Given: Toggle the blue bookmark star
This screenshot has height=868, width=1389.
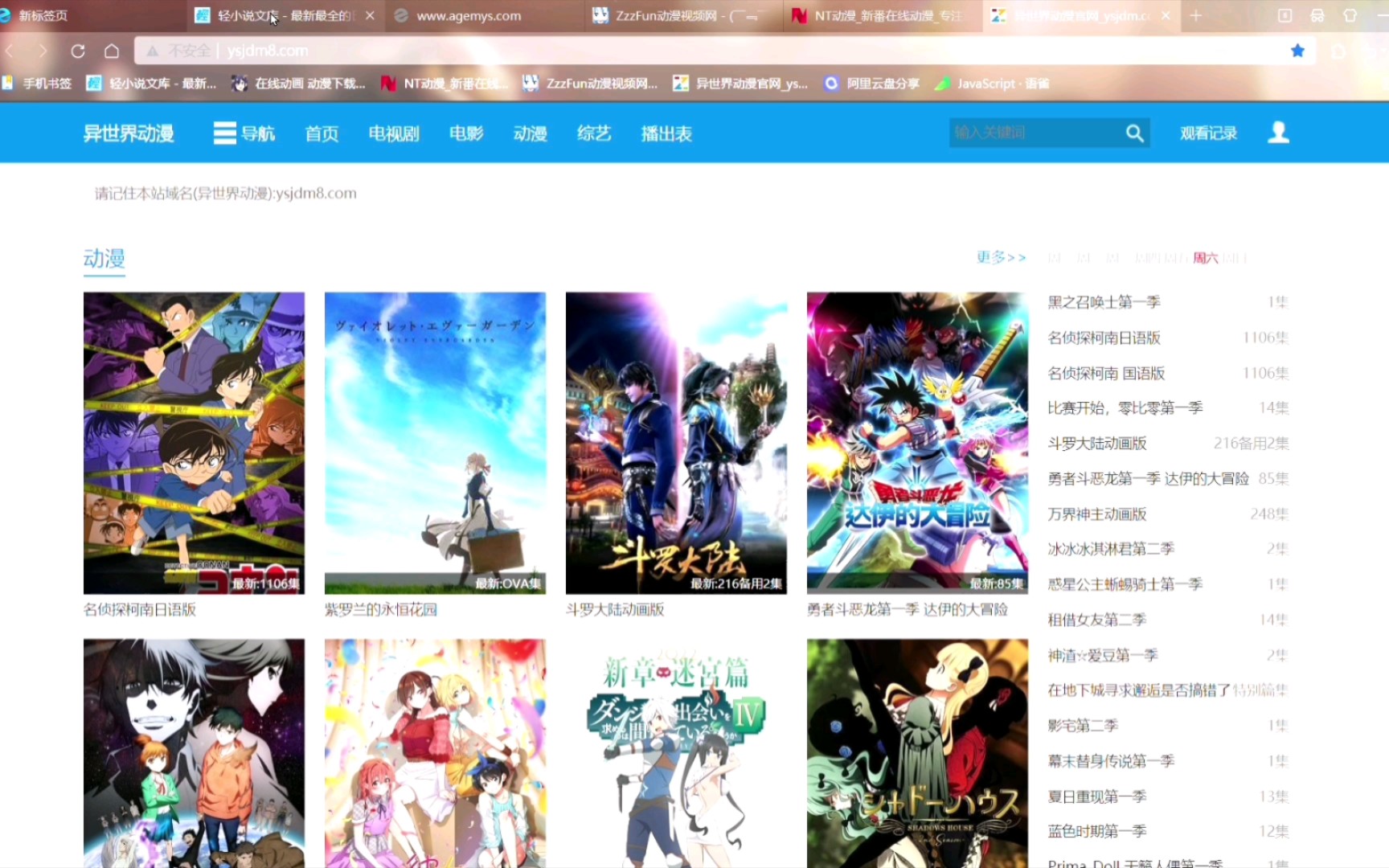Looking at the screenshot, I should [x=1297, y=51].
